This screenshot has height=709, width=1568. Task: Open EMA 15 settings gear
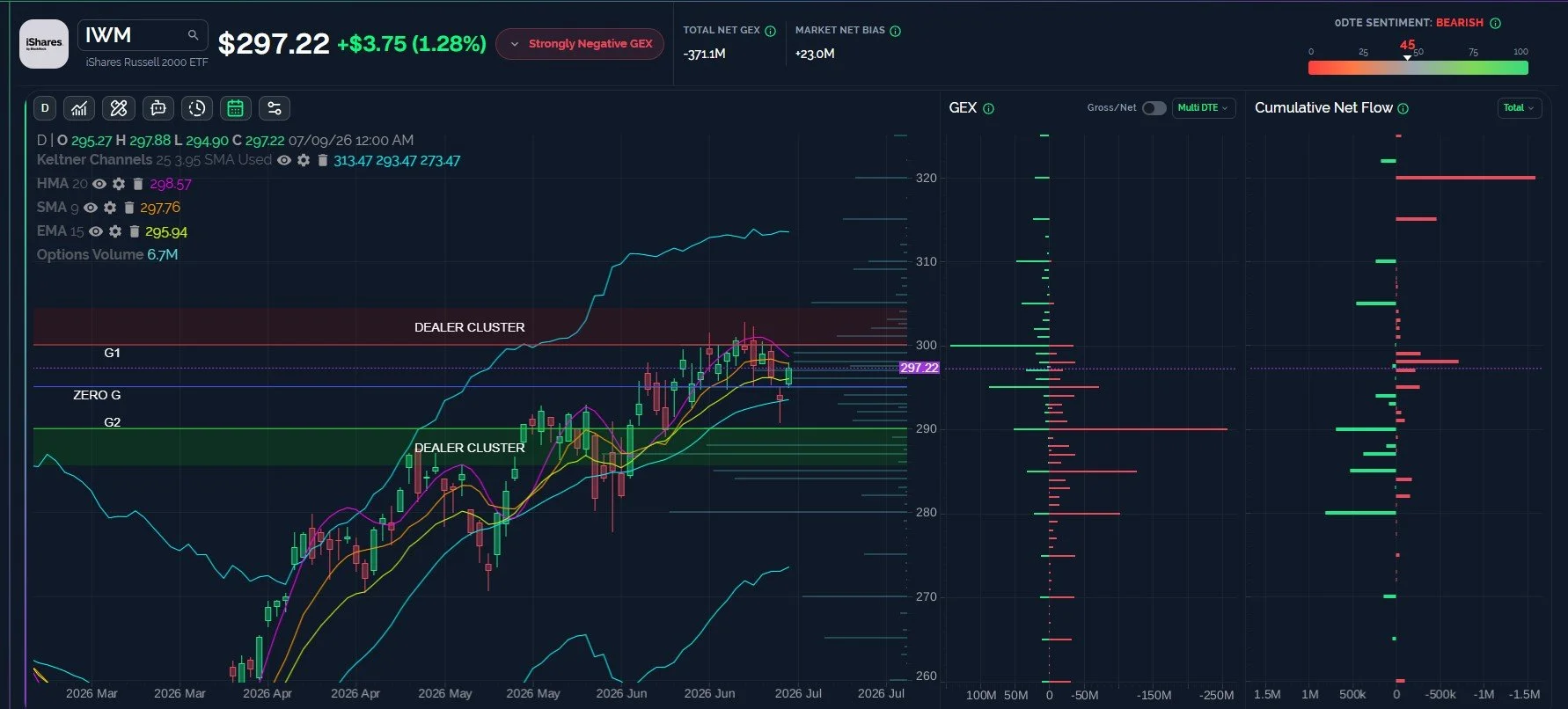115,231
